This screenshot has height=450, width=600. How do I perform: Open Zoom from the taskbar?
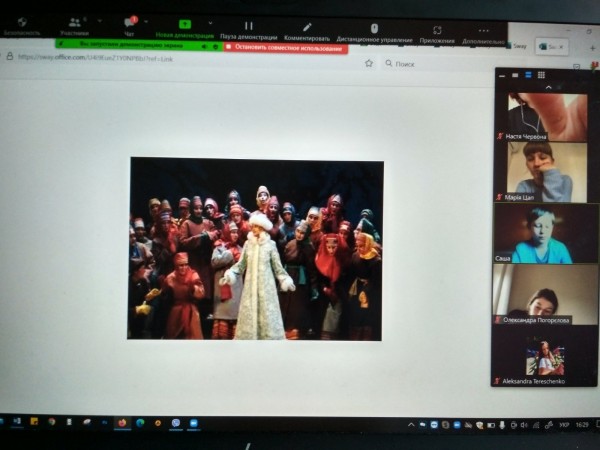coord(194,423)
